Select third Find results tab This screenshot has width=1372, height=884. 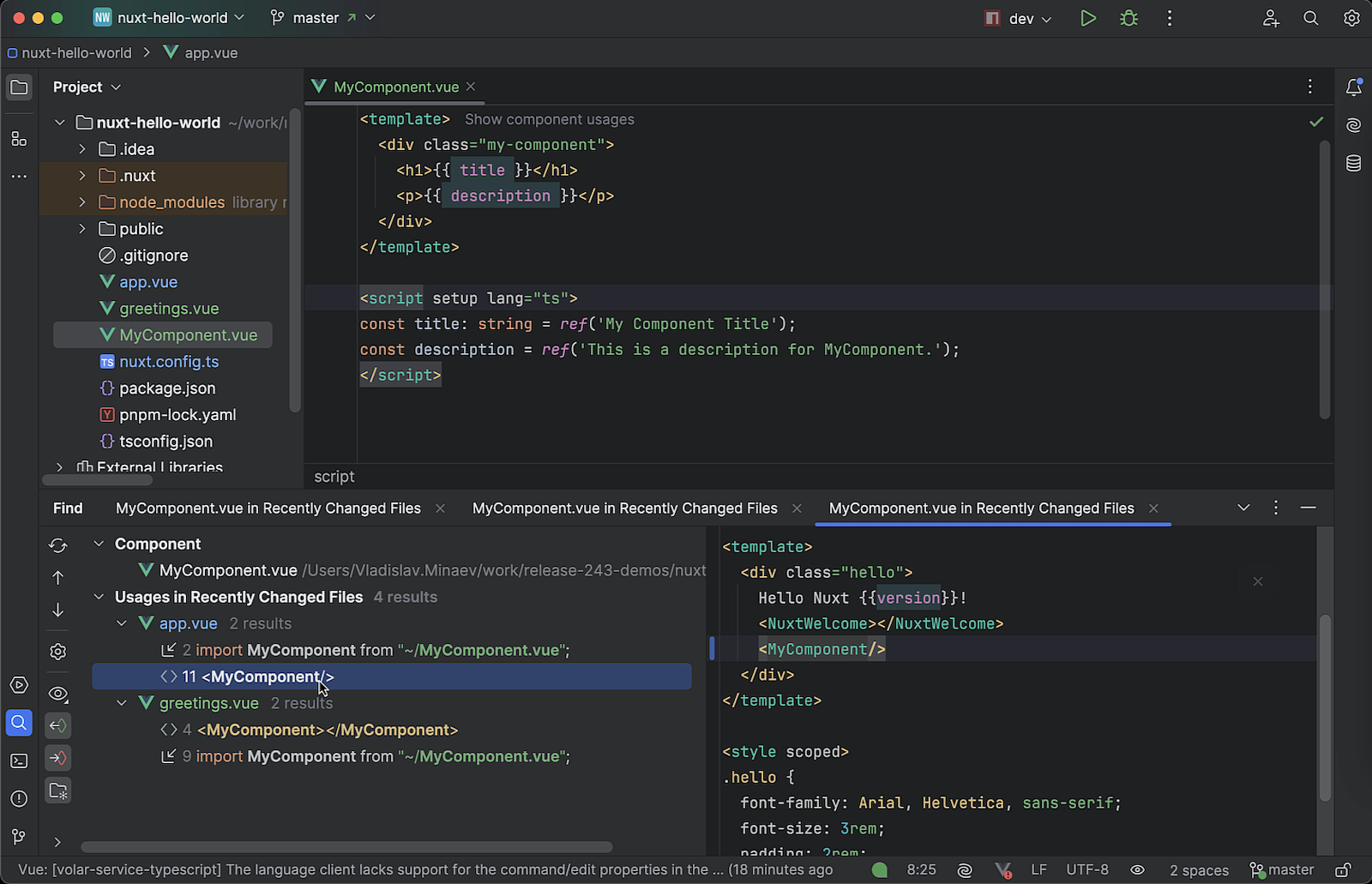pyautogui.click(x=982, y=508)
